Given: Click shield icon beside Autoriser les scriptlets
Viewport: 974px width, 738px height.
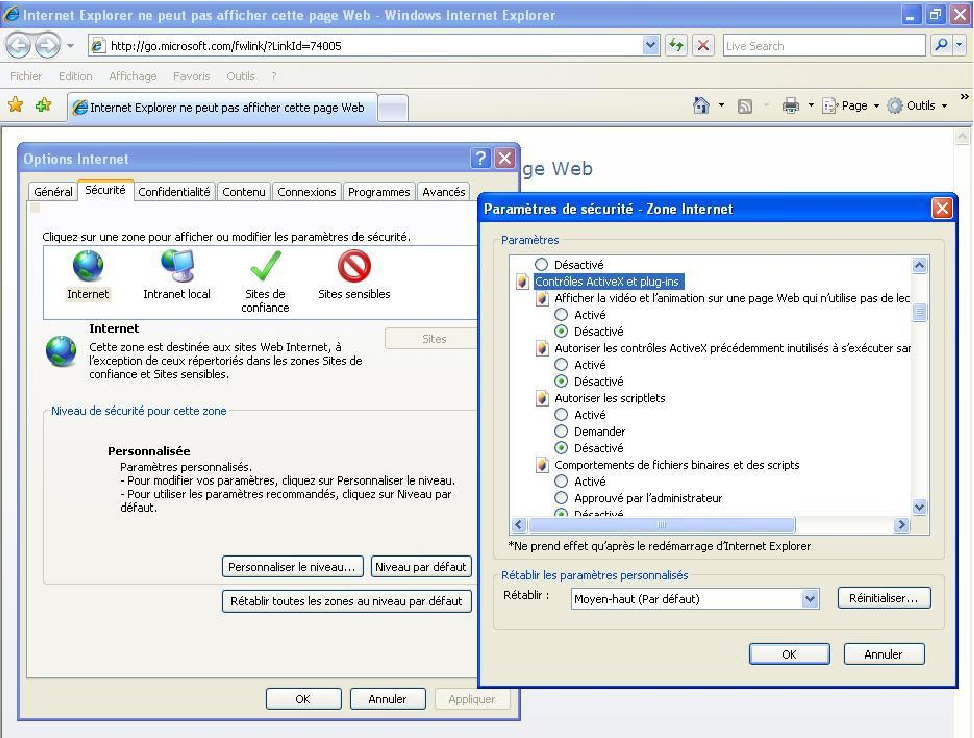Looking at the screenshot, I should (542, 398).
